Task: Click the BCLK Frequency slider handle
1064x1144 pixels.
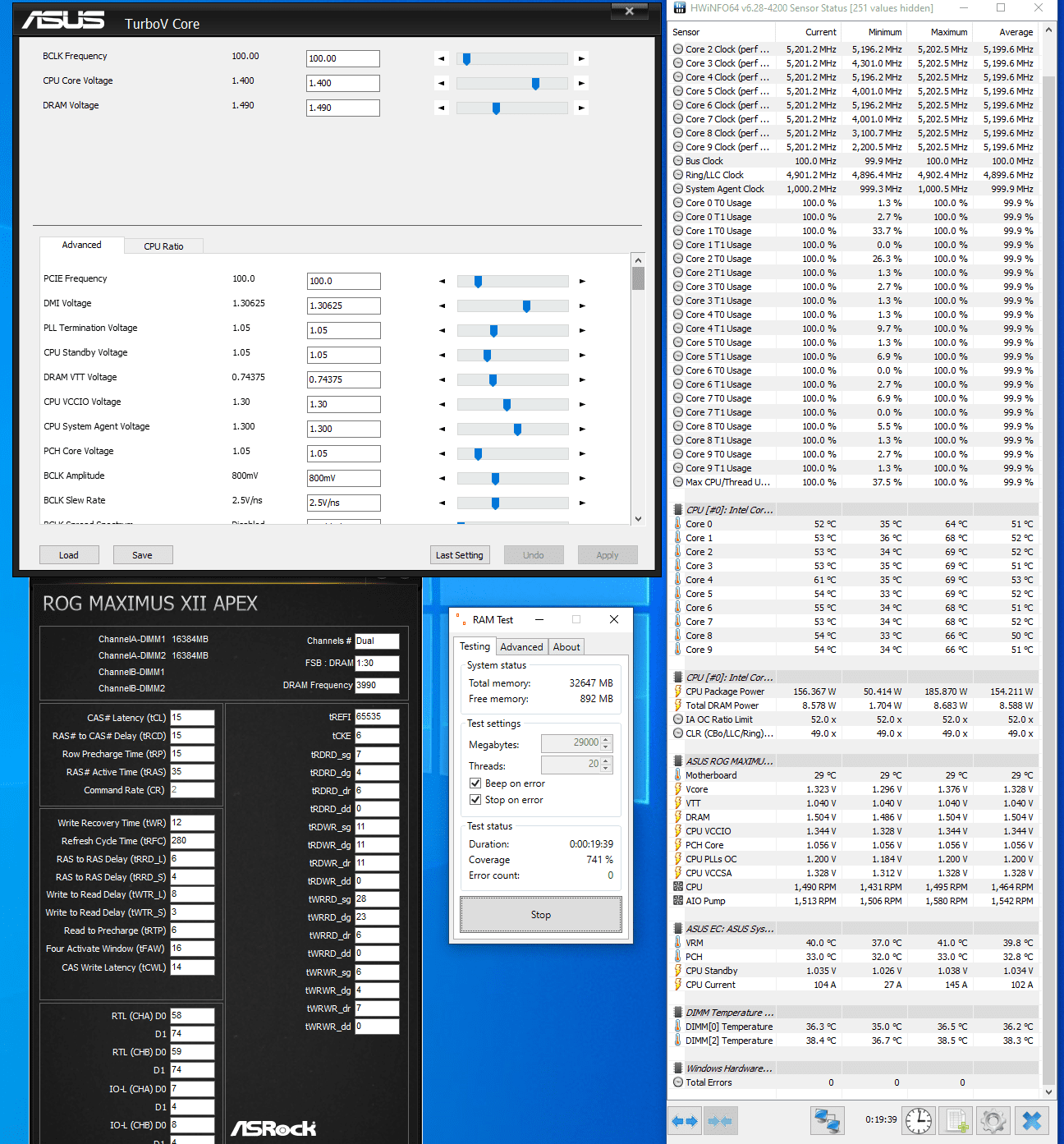Action: [466, 59]
